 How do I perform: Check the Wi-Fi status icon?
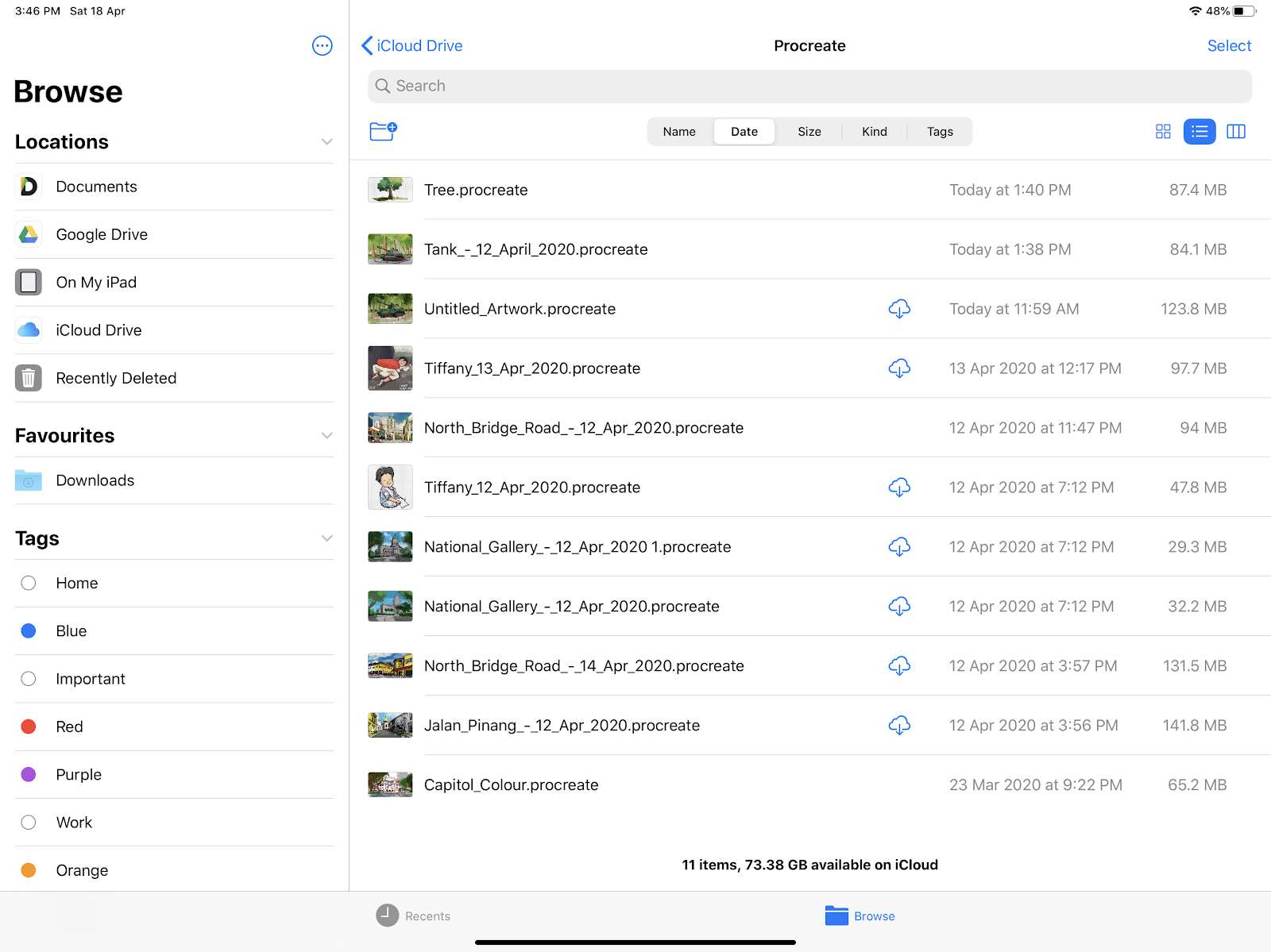point(1196,11)
